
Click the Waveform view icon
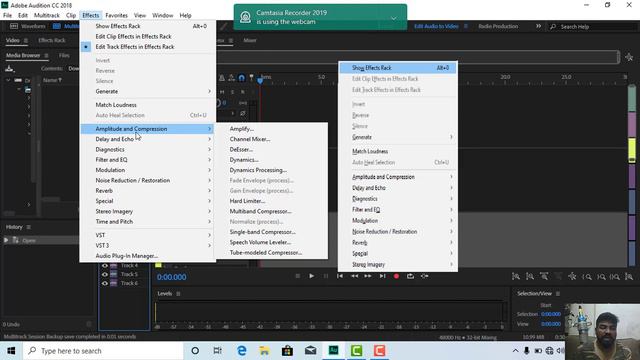(14, 26)
